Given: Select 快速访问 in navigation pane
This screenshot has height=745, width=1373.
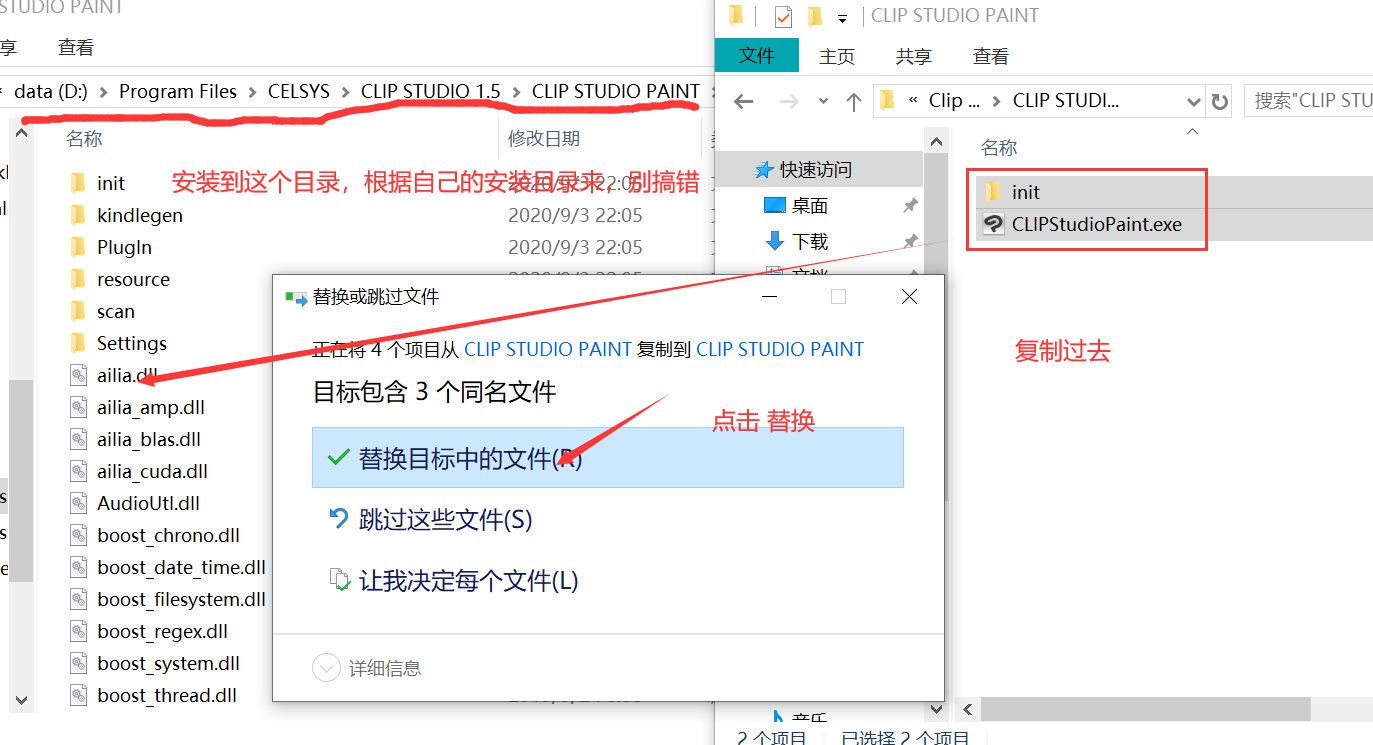Looking at the screenshot, I should pos(816,170).
